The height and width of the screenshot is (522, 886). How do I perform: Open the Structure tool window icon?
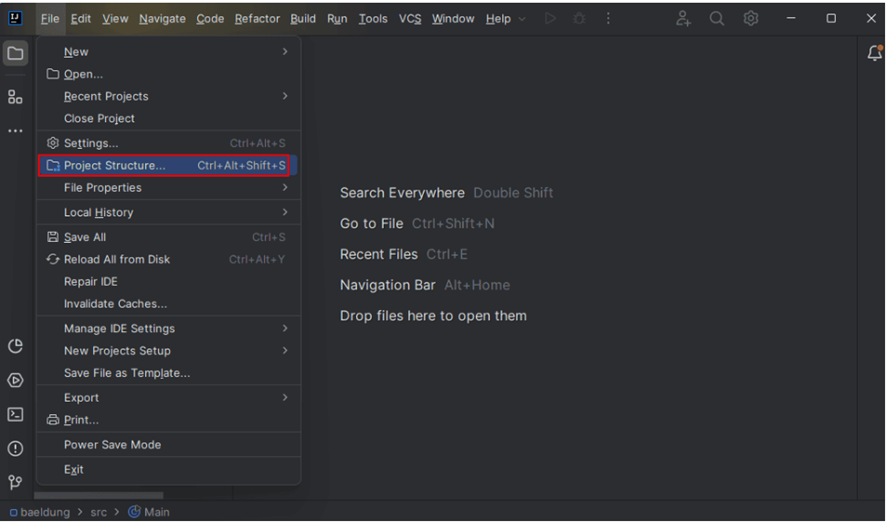pyautogui.click(x=15, y=97)
